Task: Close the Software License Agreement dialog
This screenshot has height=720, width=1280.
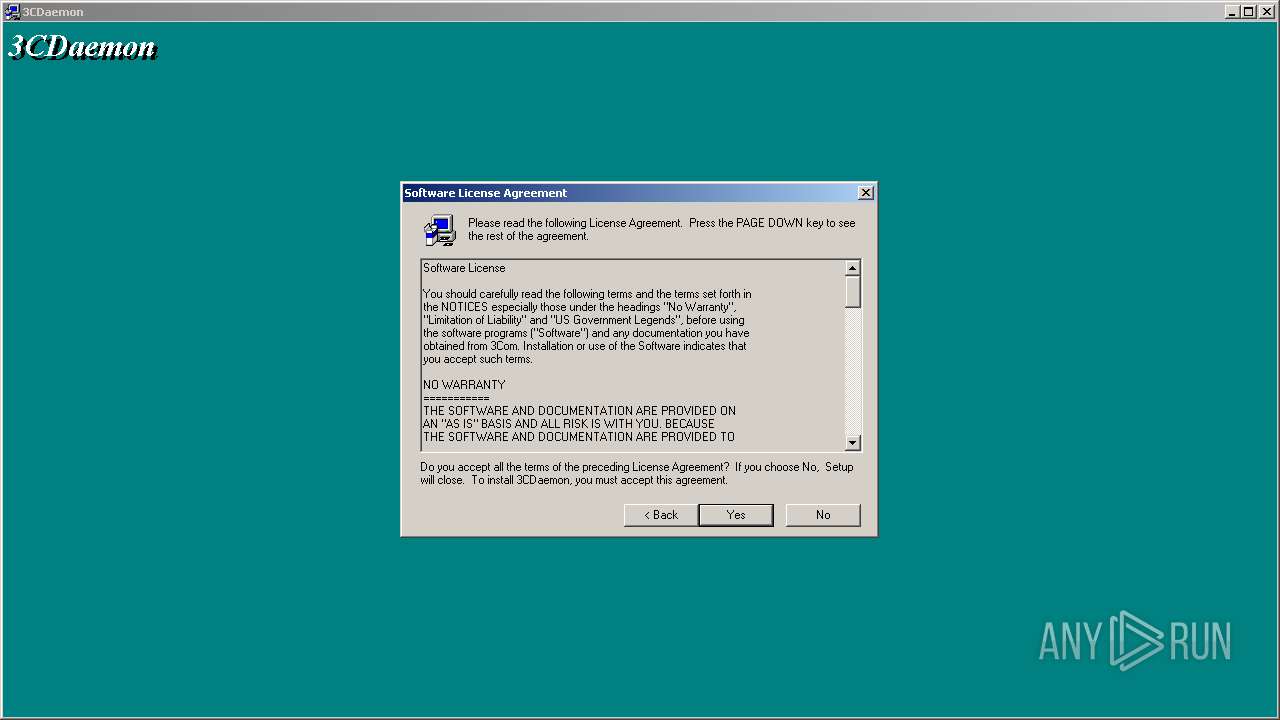Action: point(866,193)
